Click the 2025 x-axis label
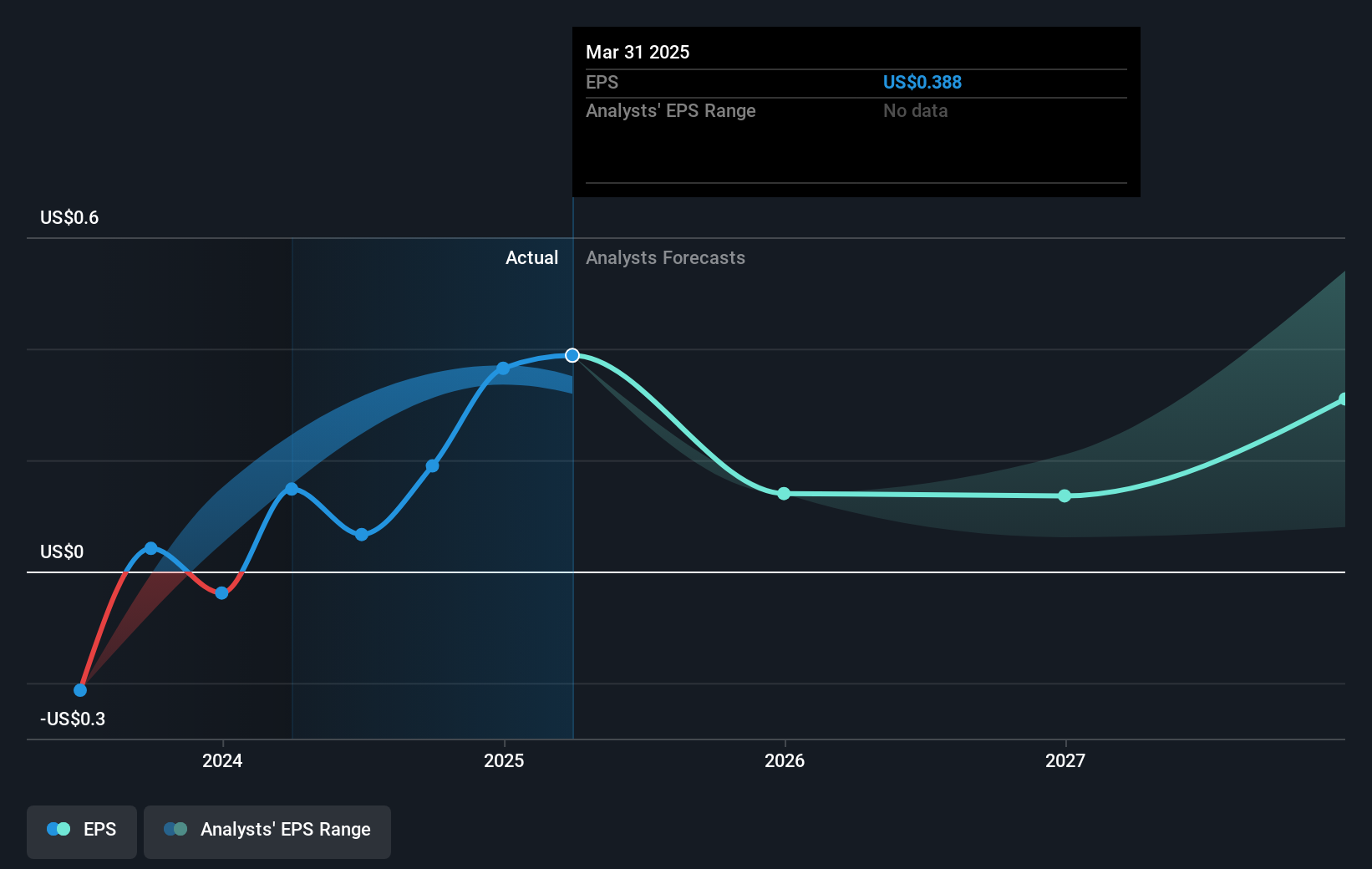This screenshot has height=869, width=1372. [x=504, y=760]
